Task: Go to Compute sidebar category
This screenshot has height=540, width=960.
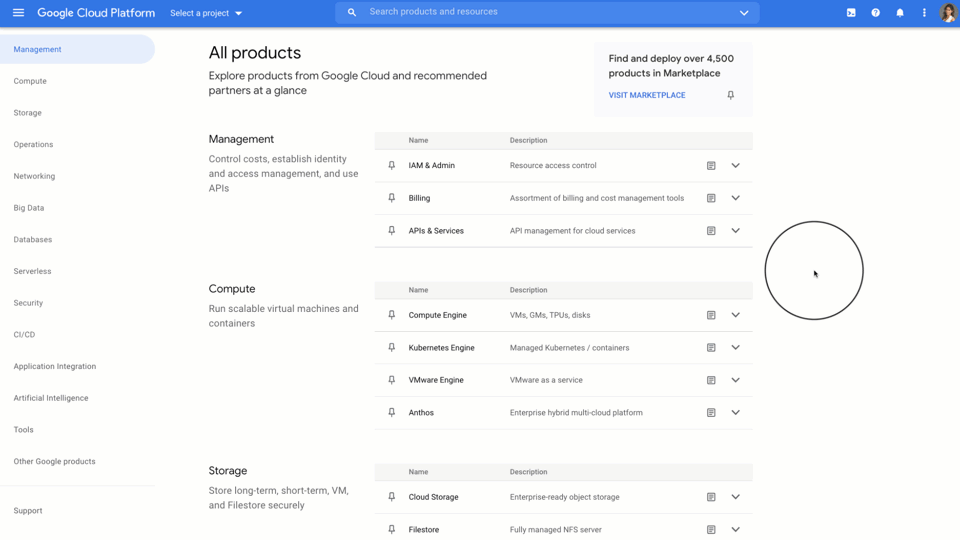Action: point(30,81)
